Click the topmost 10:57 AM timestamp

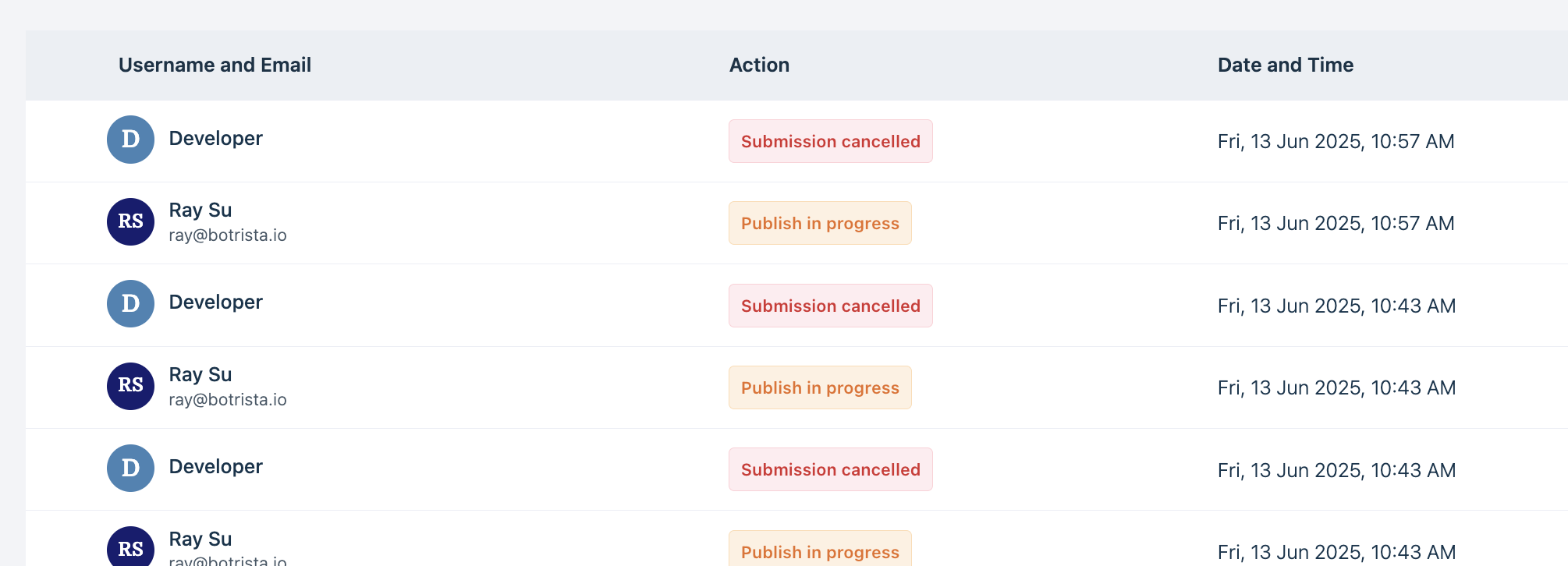(x=1336, y=141)
